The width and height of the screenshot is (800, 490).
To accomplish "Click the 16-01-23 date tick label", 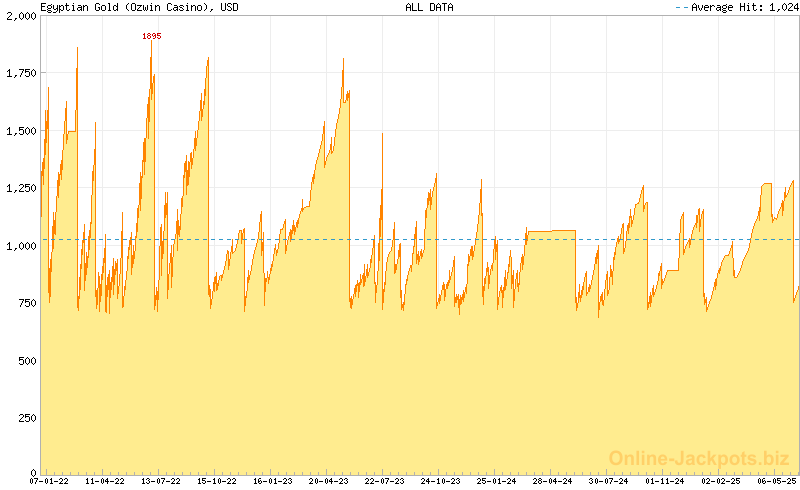I will point(272,481).
